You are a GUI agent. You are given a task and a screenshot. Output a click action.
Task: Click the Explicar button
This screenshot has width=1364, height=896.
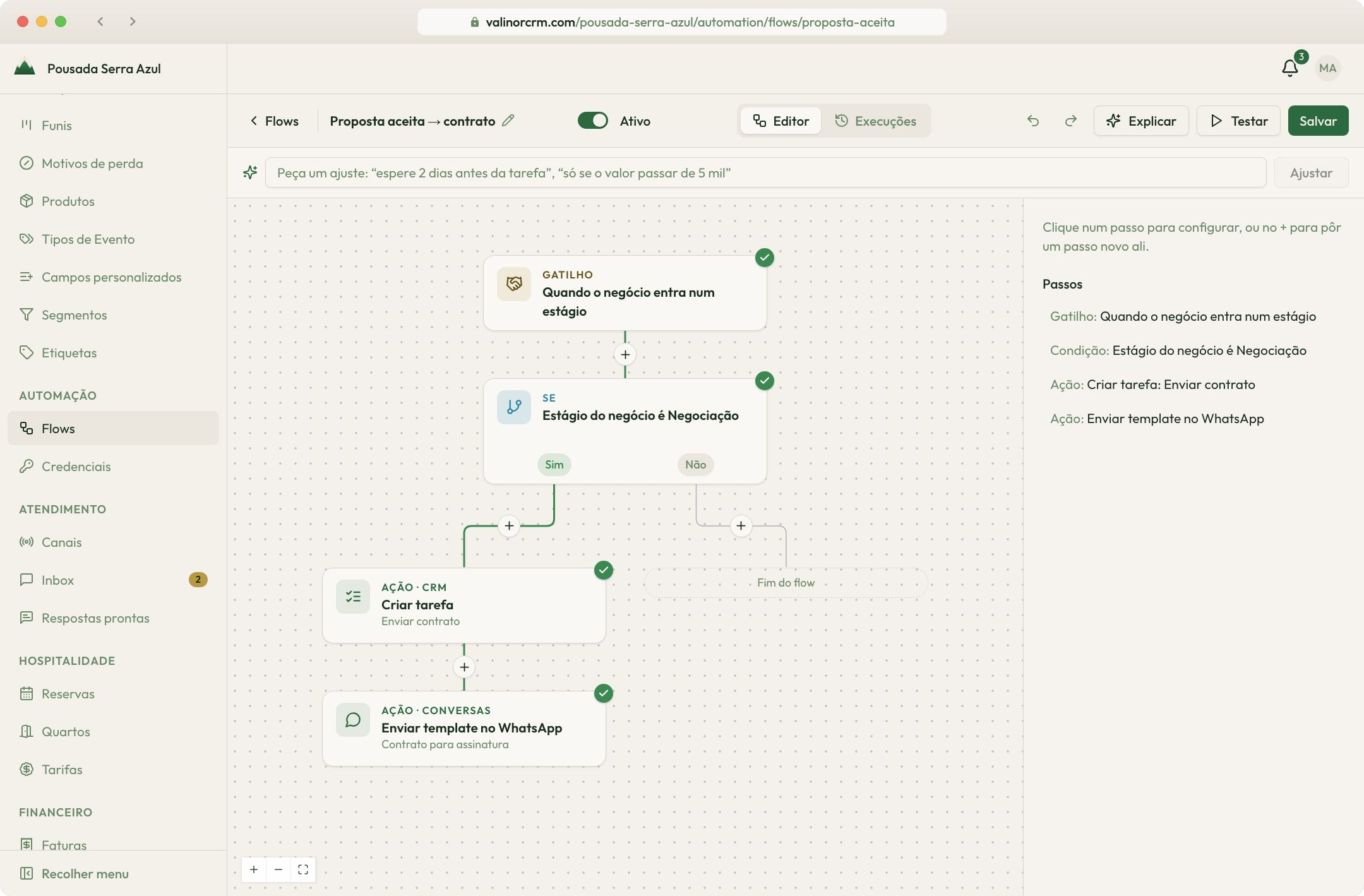pyautogui.click(x=1141, y=121)
